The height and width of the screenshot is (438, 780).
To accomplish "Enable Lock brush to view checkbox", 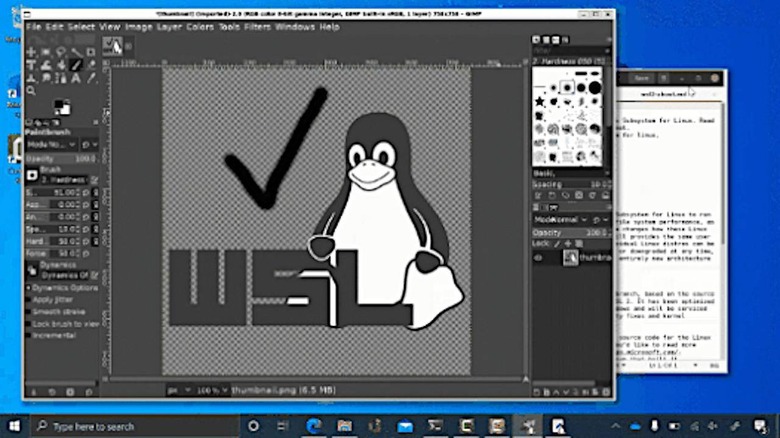I will coord(28,324).
